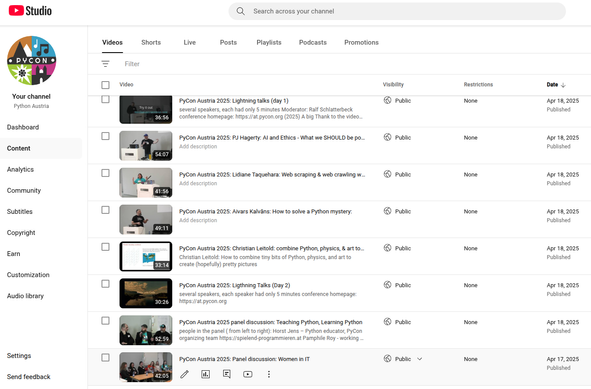Toggle the select-all videos checkbox
The image size is (591, 389).
click(x=106, y=85)
